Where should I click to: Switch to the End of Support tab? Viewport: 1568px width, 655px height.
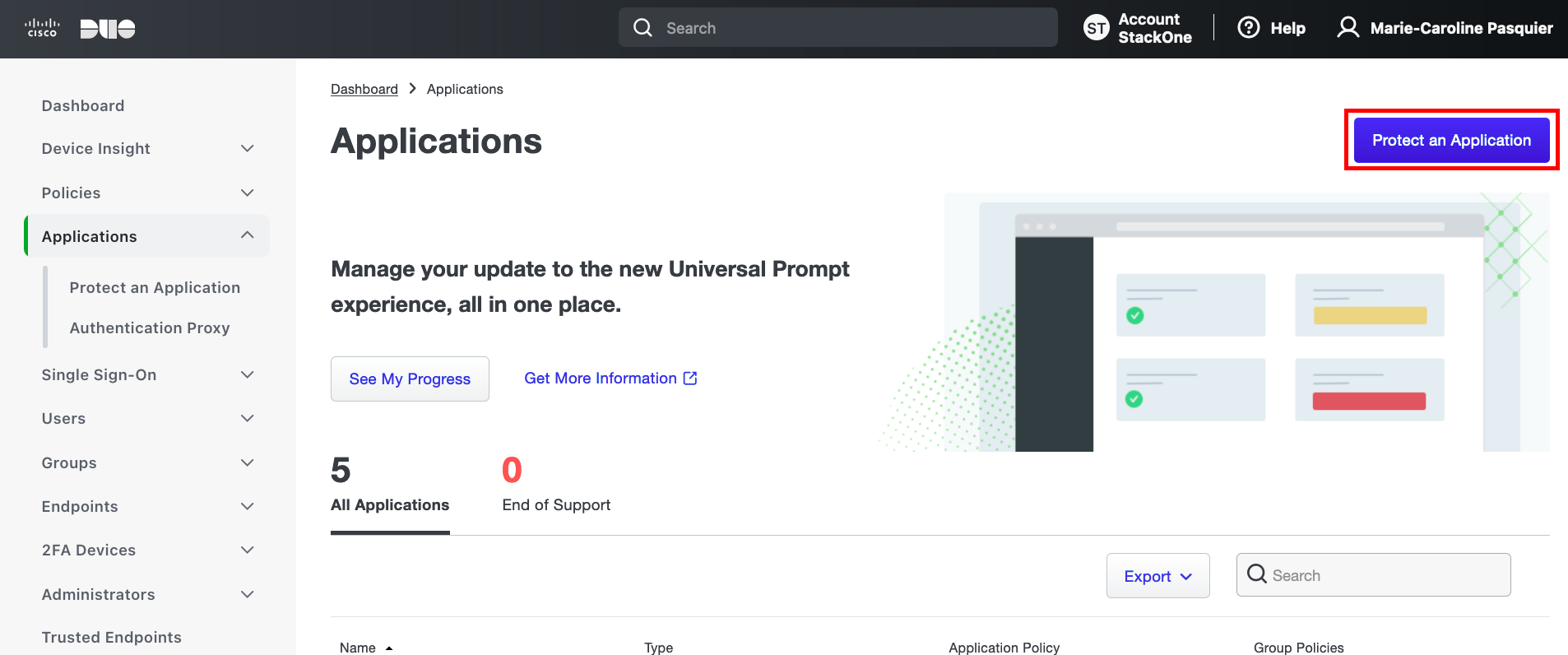556,485
